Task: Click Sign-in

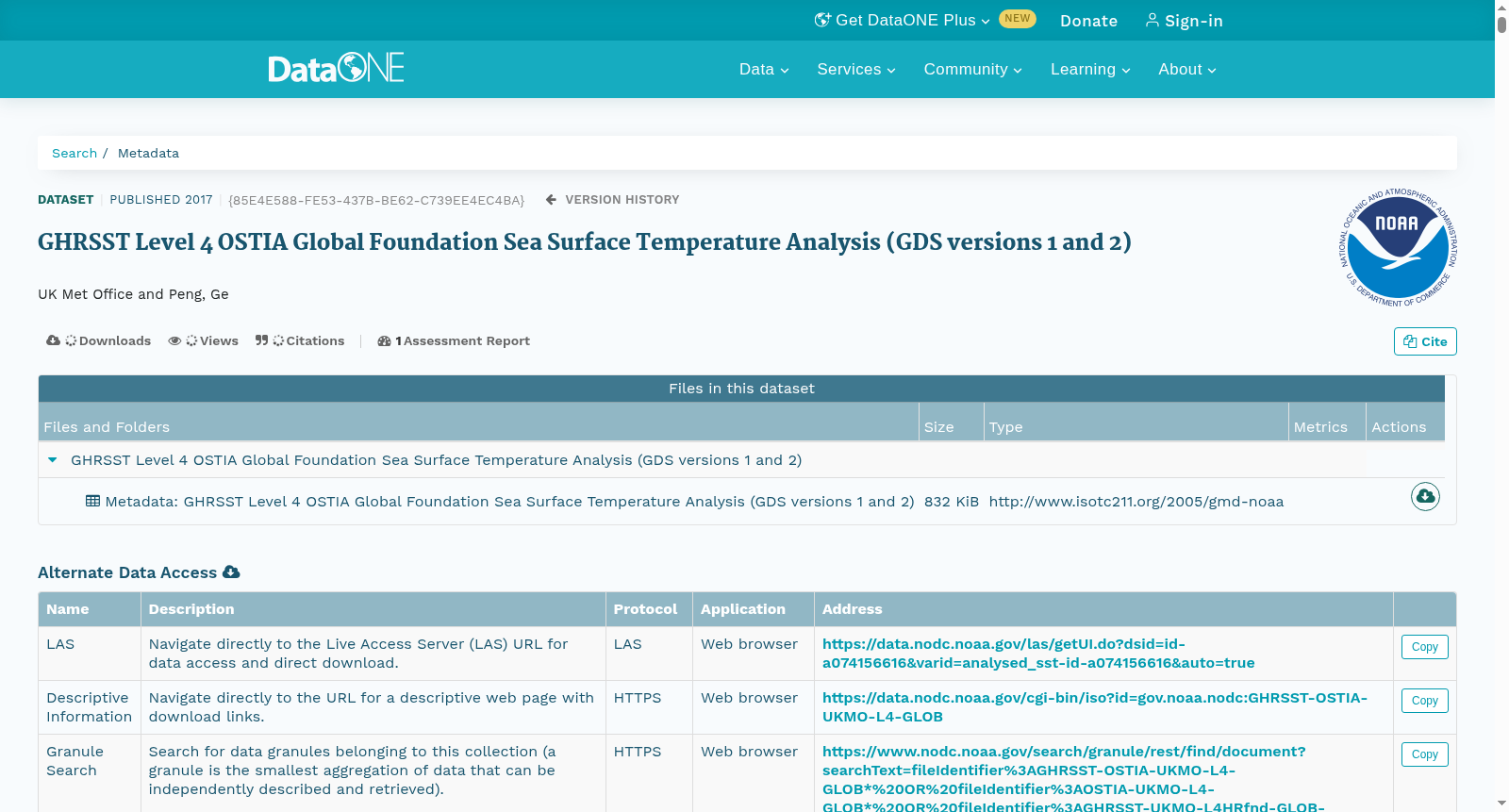Action: point(1184,21)
